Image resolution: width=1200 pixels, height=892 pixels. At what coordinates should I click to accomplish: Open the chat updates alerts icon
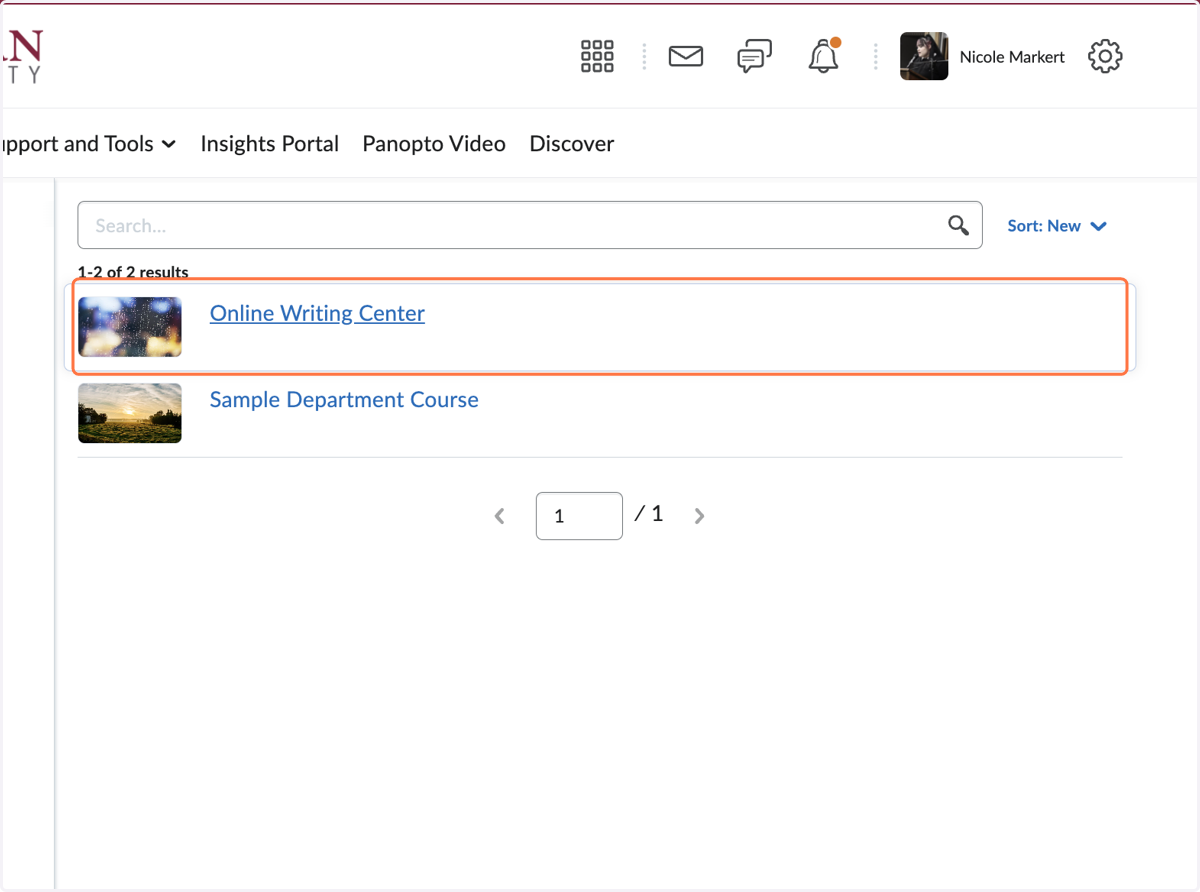[x=754, y=57]
